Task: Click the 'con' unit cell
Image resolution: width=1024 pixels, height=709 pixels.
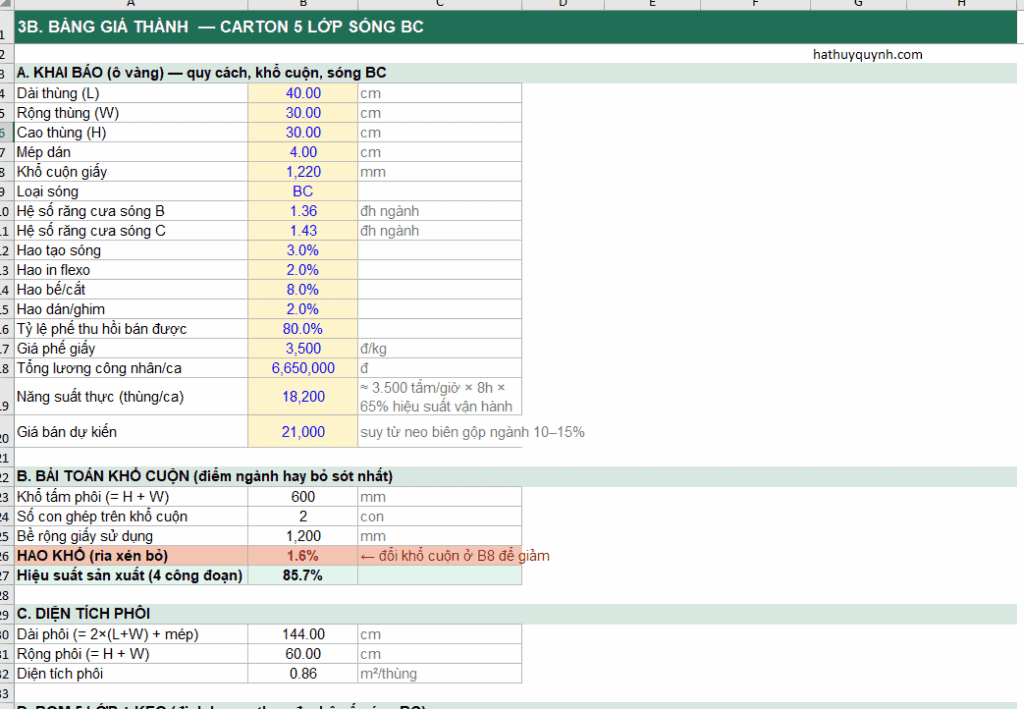Action: click(440, 516)
